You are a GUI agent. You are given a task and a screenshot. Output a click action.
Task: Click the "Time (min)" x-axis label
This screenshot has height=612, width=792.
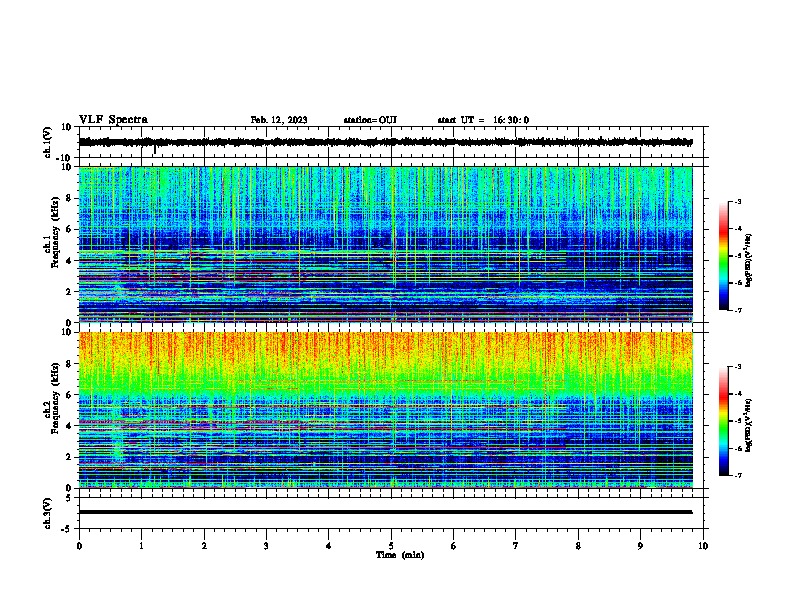pyautogui.click(x=400, y=555)
